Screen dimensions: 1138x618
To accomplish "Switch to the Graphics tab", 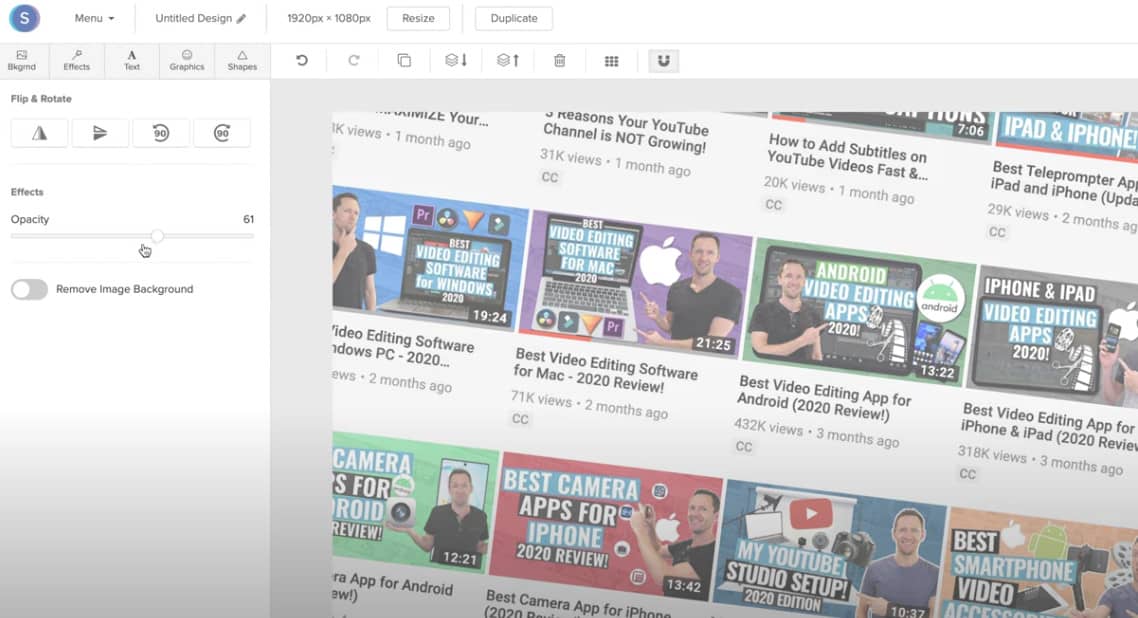I will (x=187, y=60).
